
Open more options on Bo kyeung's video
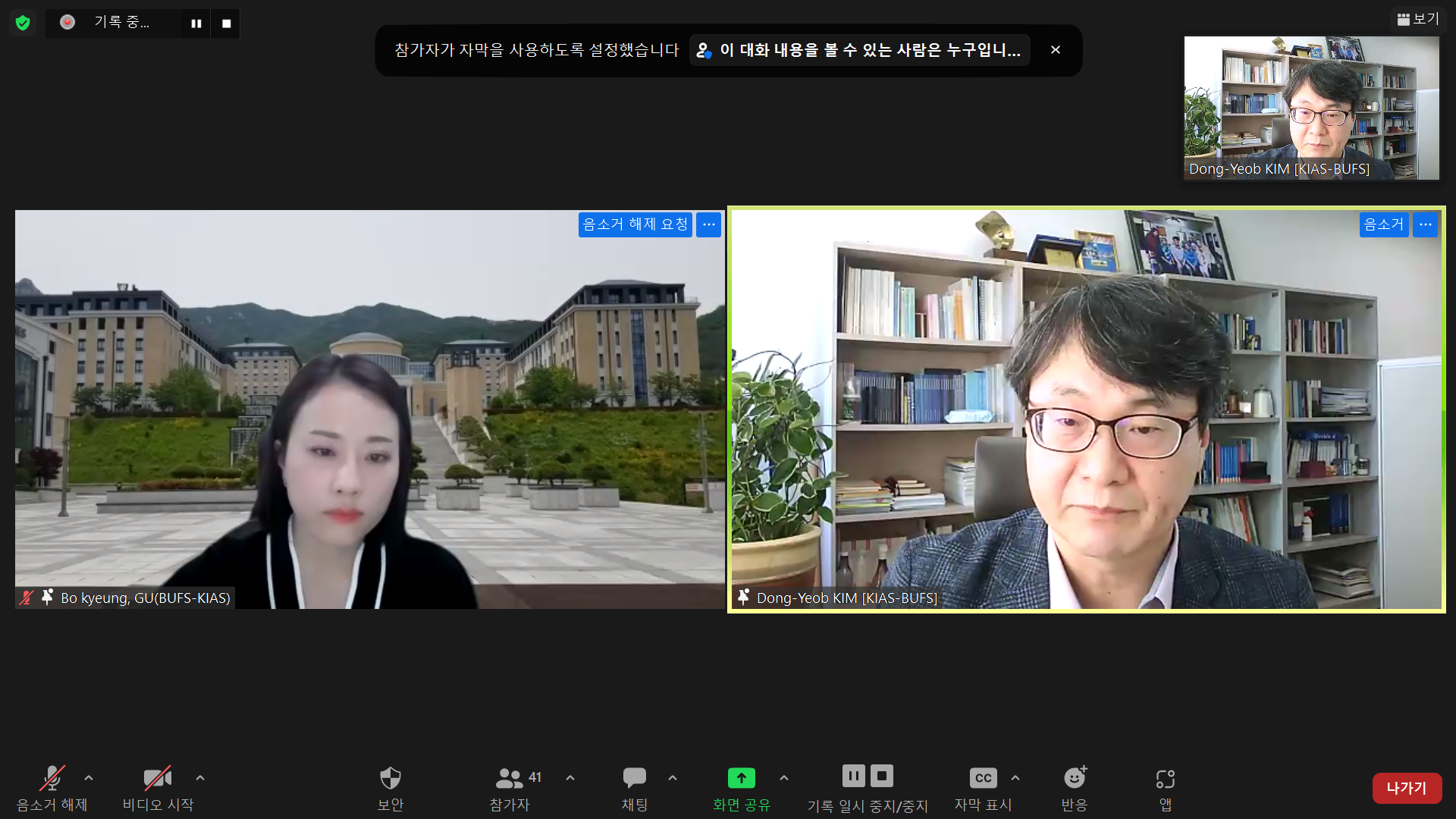[708, 224]
